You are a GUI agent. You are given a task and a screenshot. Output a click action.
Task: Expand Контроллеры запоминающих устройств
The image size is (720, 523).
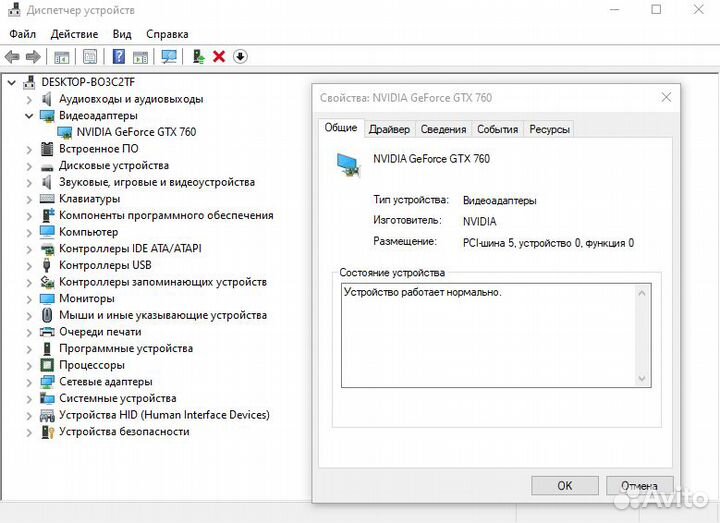click(29, 282)
